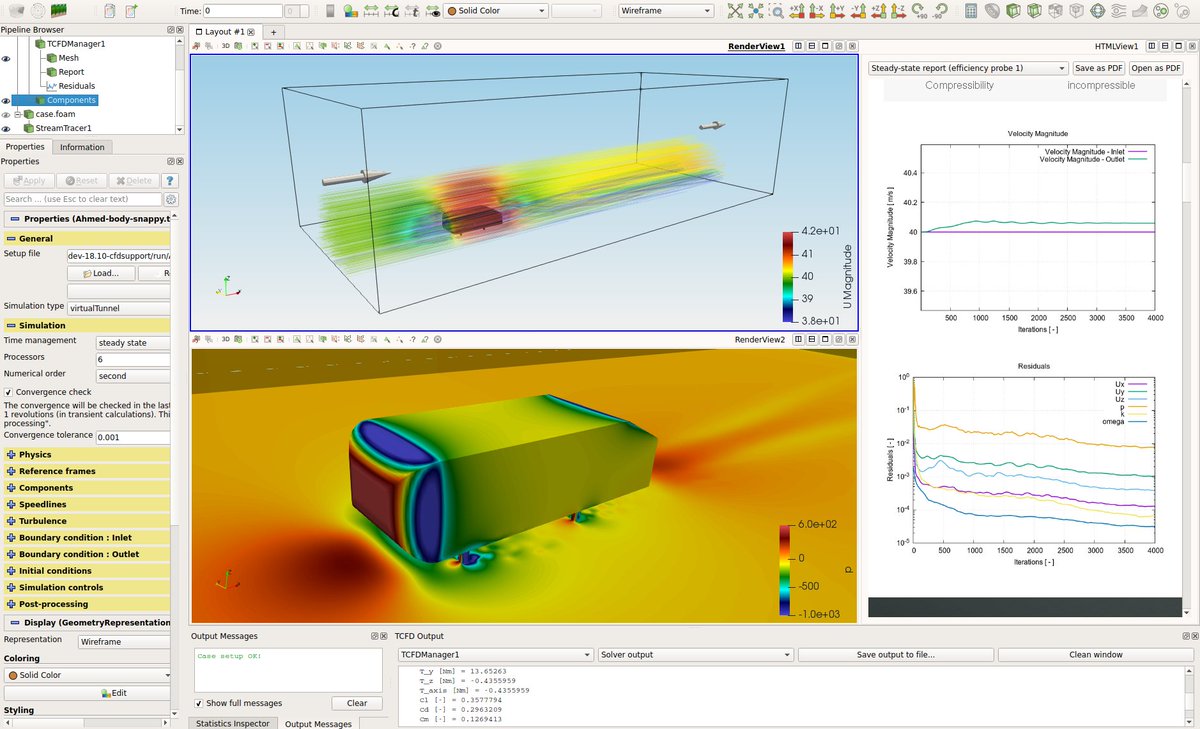Toggle visibility eye for Mesh
Screen dimensions: 1200x729
click(7, 58)
